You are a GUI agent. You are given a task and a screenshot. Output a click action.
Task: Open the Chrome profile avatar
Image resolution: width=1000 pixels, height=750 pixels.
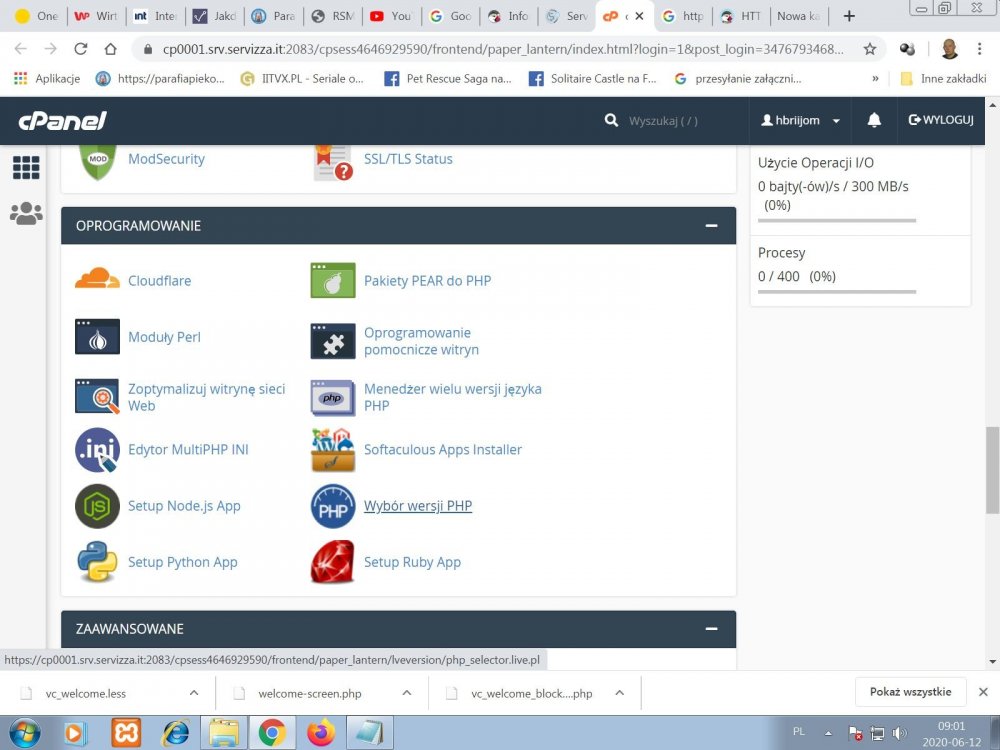[950, 49]
